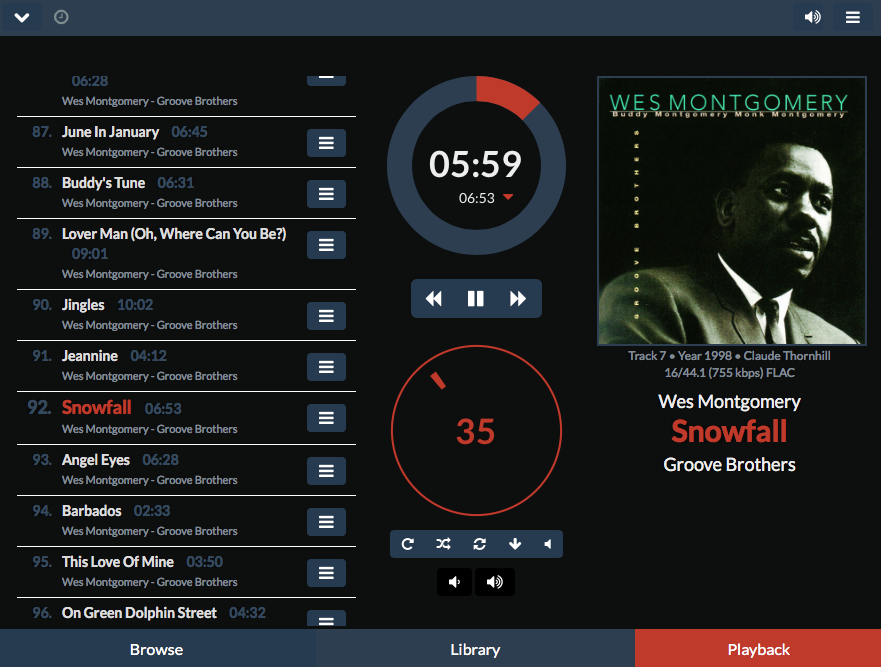Decrease volume with low speaker button
The height and width of the screenshot is (667, 881).
(455, 582)
